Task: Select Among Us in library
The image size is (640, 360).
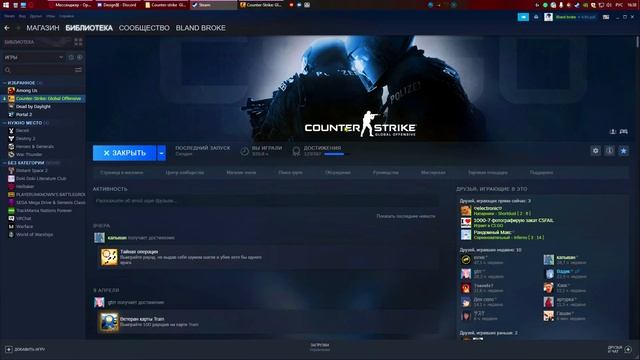Action: 27,91
